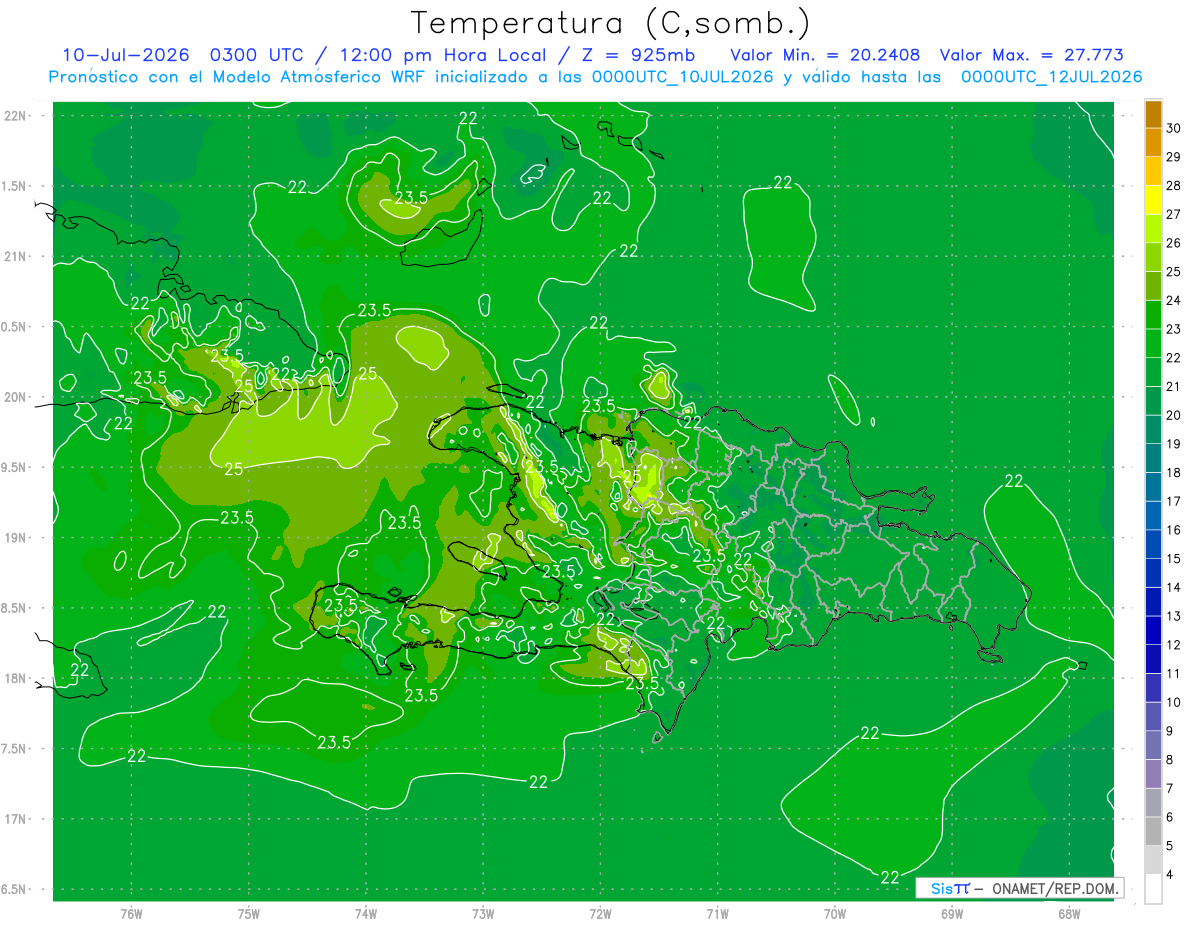Click the legend scale label "7"
Viewport: 1200px width, 927px height.
point(1171,789)
